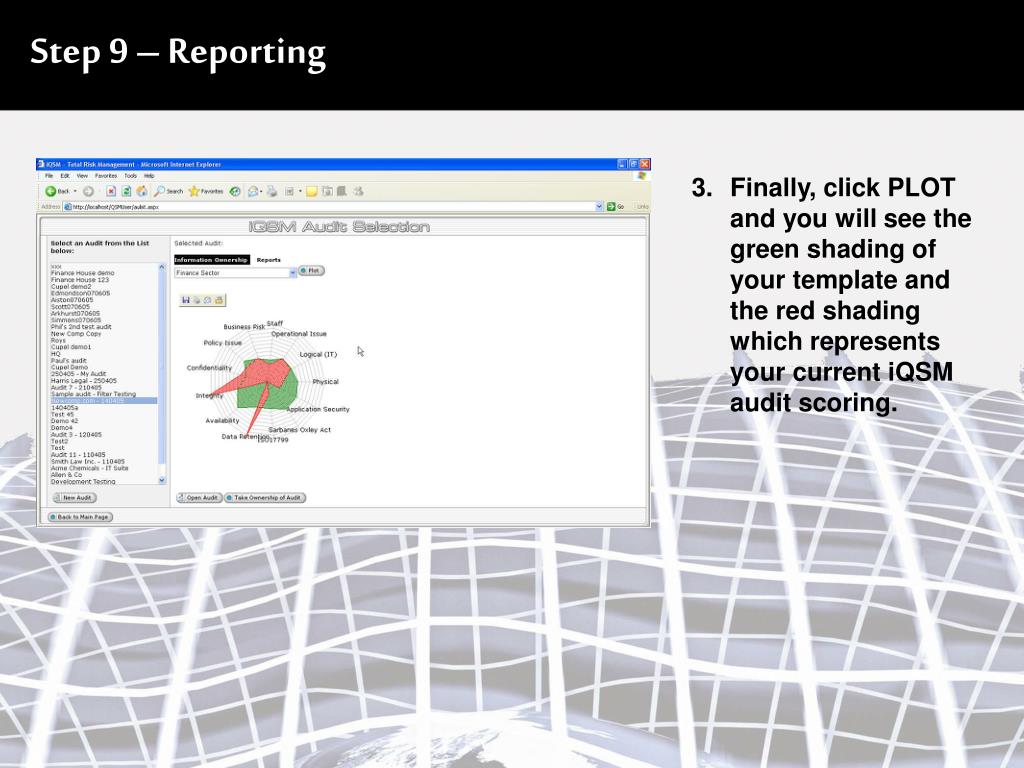Open the Help menu

149,176
